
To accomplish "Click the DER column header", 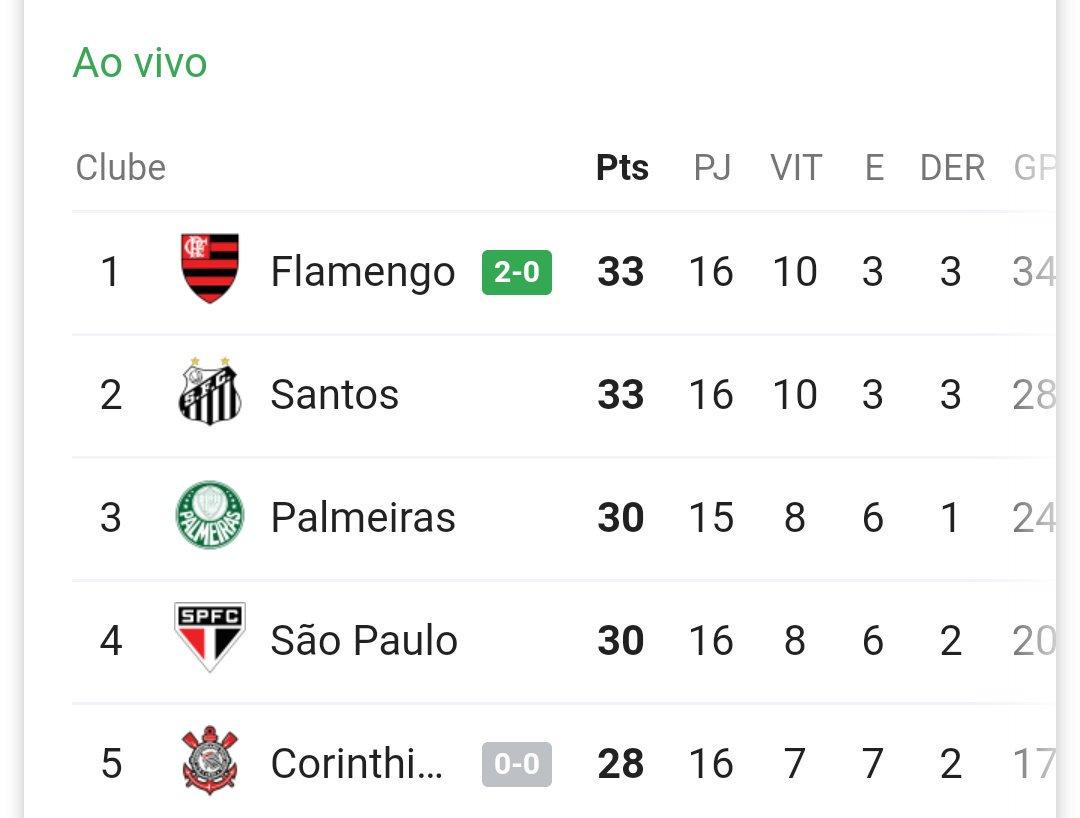I will pyautogui.click(x=952, y=168).
